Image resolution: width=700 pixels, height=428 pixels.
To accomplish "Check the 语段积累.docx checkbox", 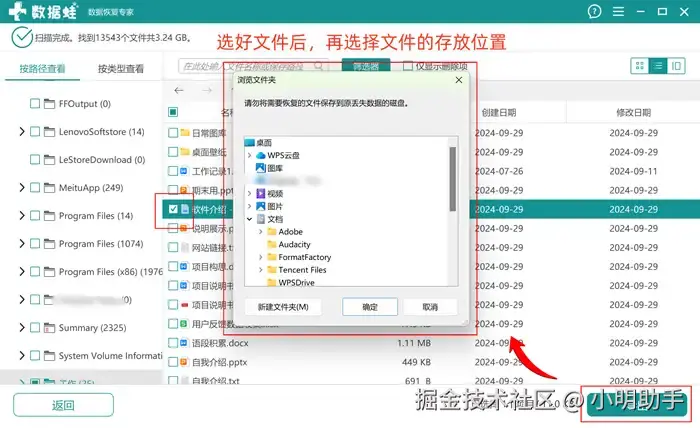I will 173,343.
